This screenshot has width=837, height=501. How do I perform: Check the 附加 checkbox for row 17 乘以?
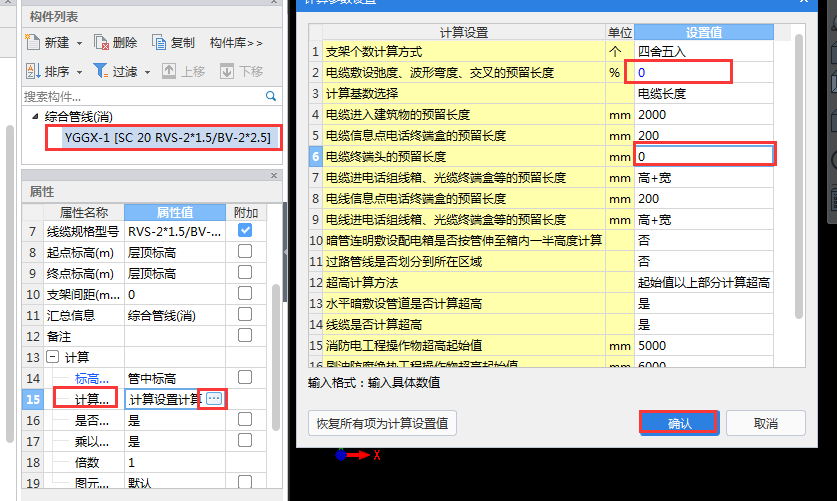(245, 440)
